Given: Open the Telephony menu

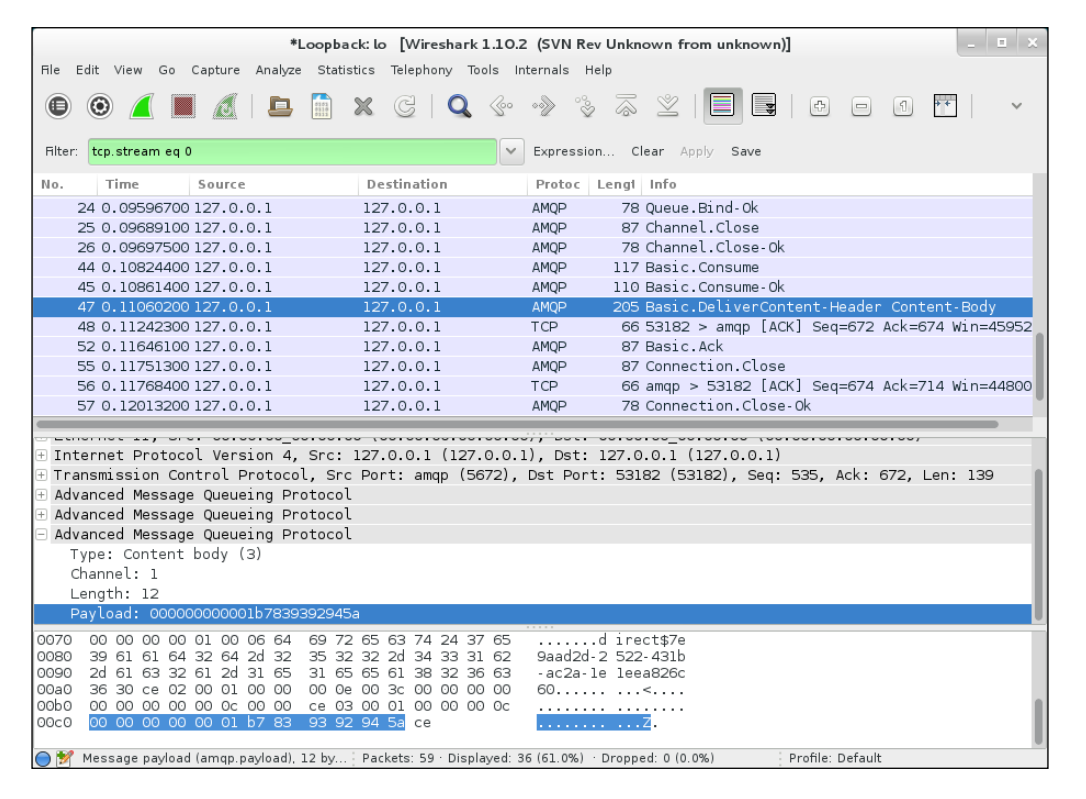Looking at the screenshot, I should click(421, 70).
